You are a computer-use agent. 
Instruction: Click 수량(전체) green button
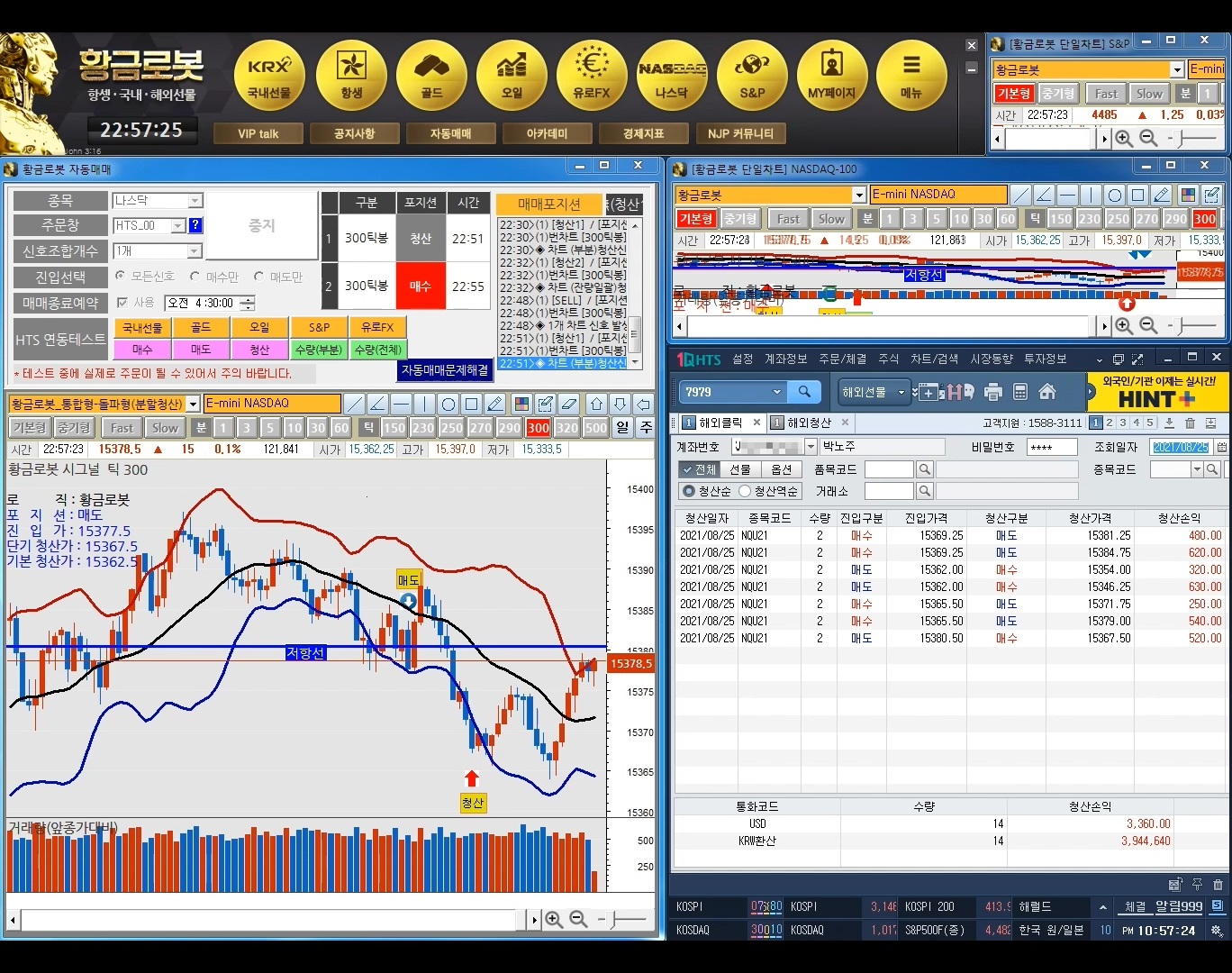377,350
